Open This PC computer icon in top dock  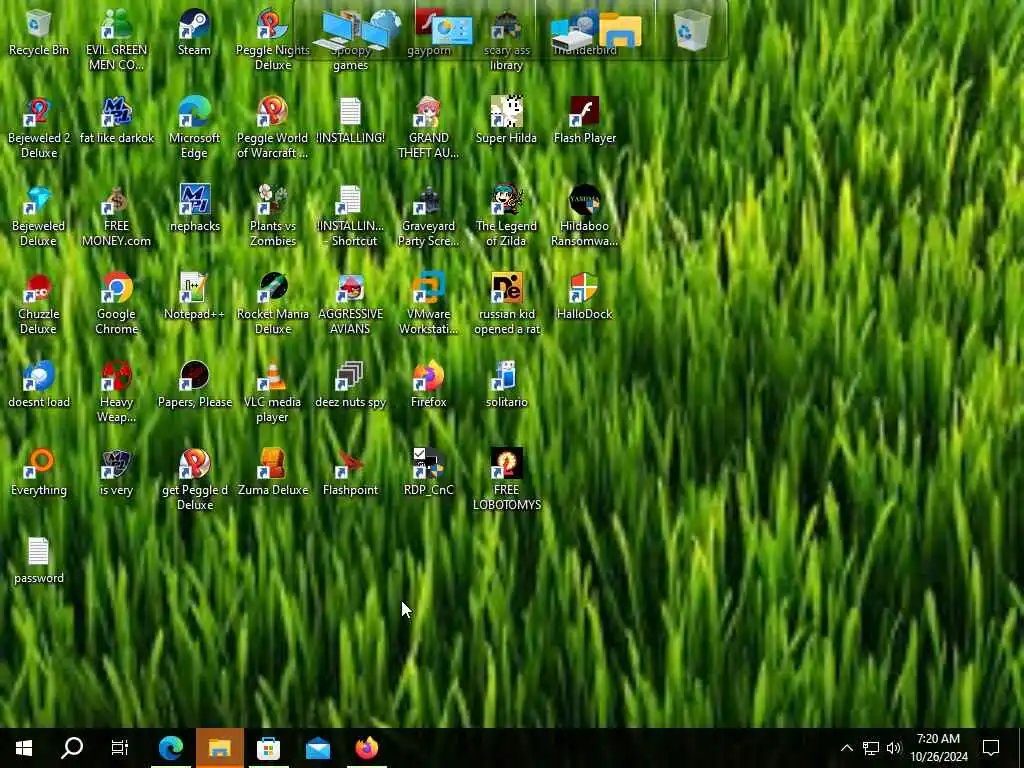pos(338,31)
